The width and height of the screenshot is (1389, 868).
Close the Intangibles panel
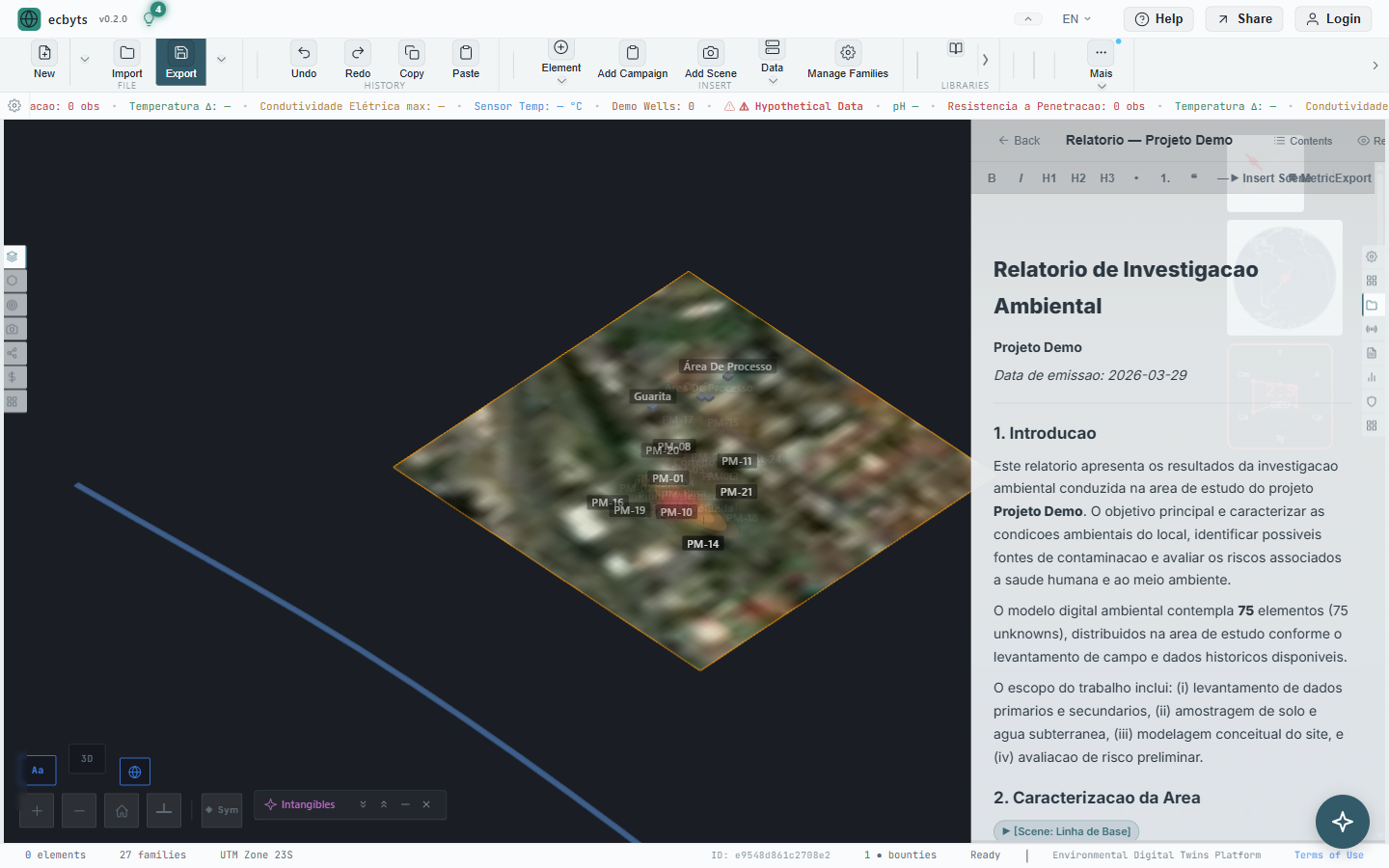426,804
